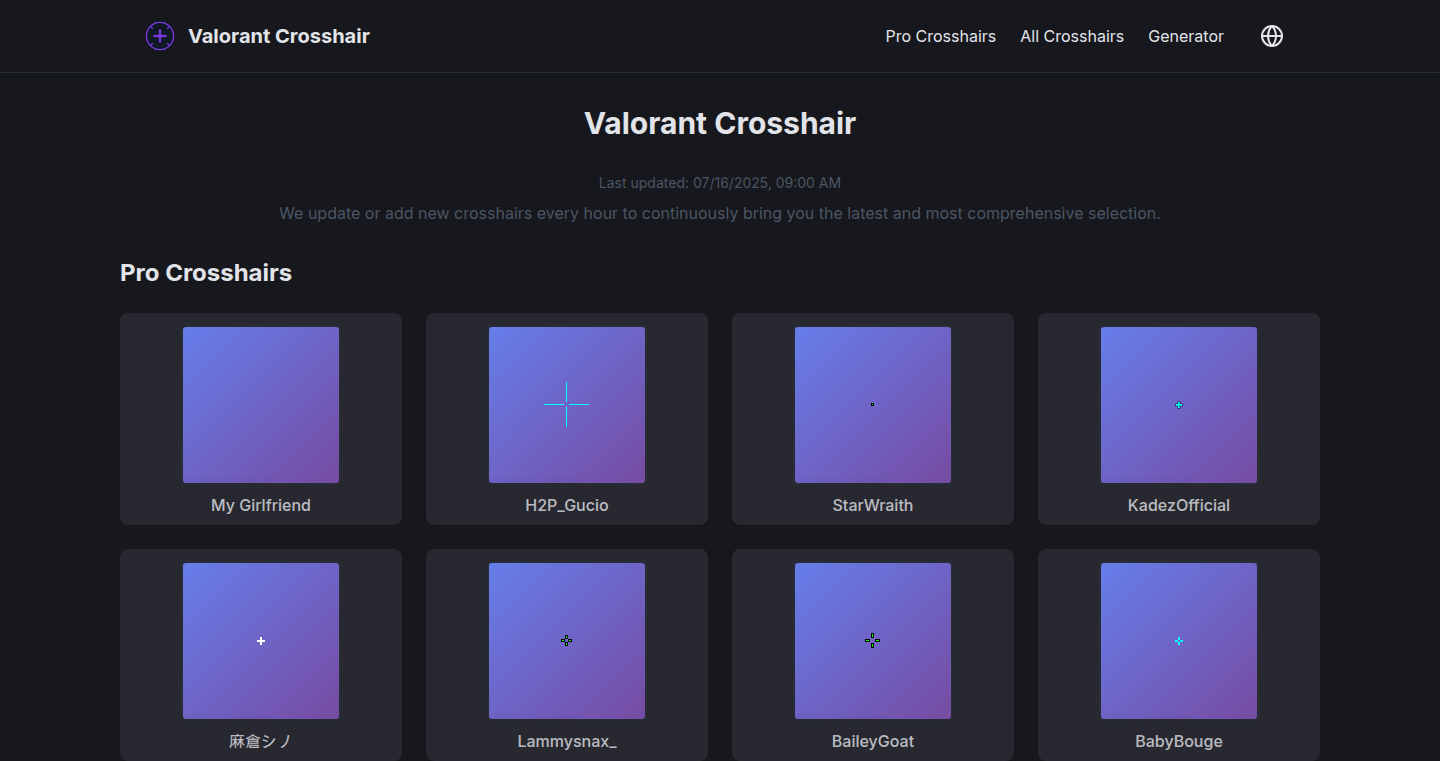Open Lammysnax_ crosshair preview image

[567, 641]
